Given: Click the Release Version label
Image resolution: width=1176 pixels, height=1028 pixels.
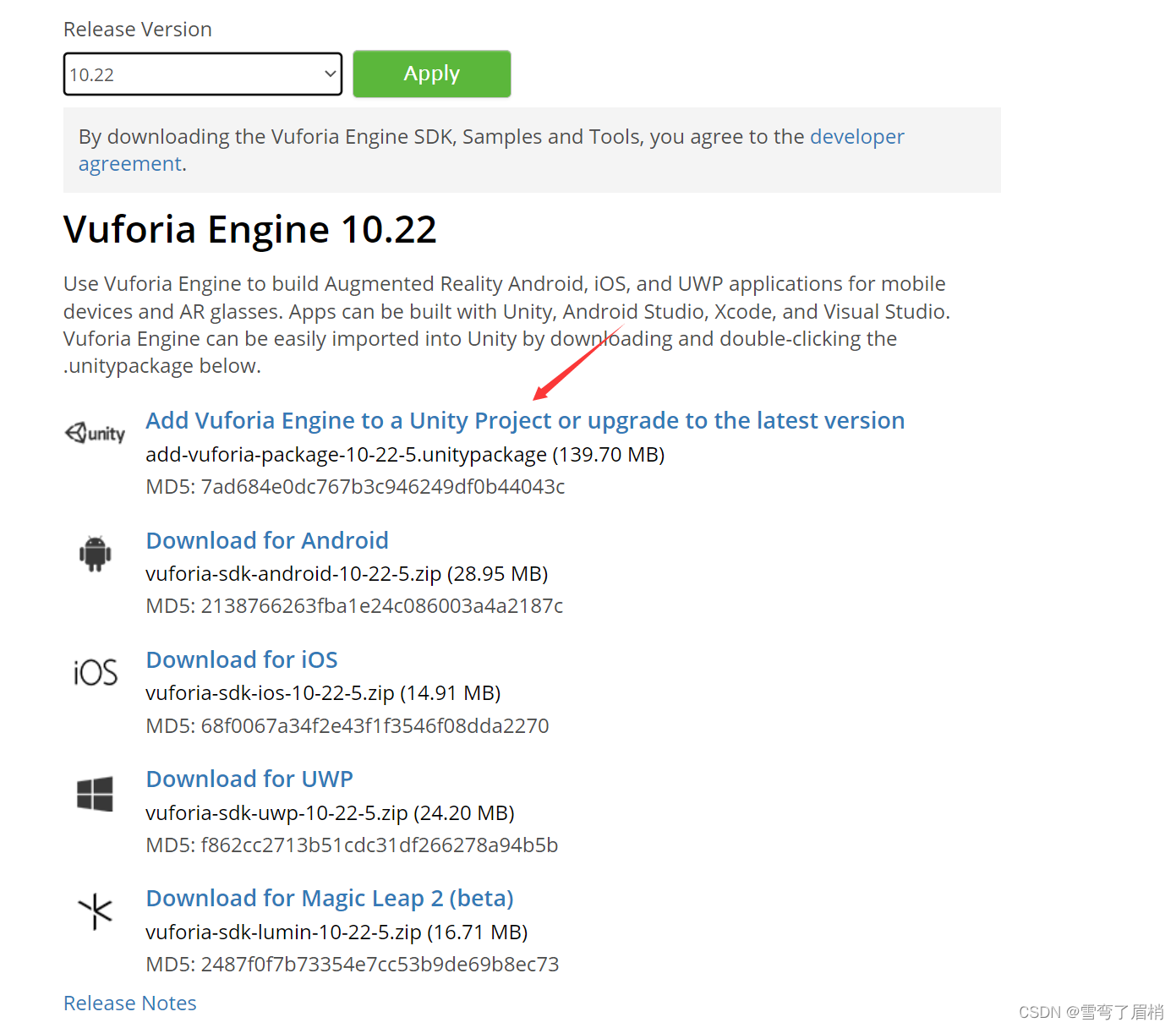Looking at the screenshot, I should pos(138,30).
